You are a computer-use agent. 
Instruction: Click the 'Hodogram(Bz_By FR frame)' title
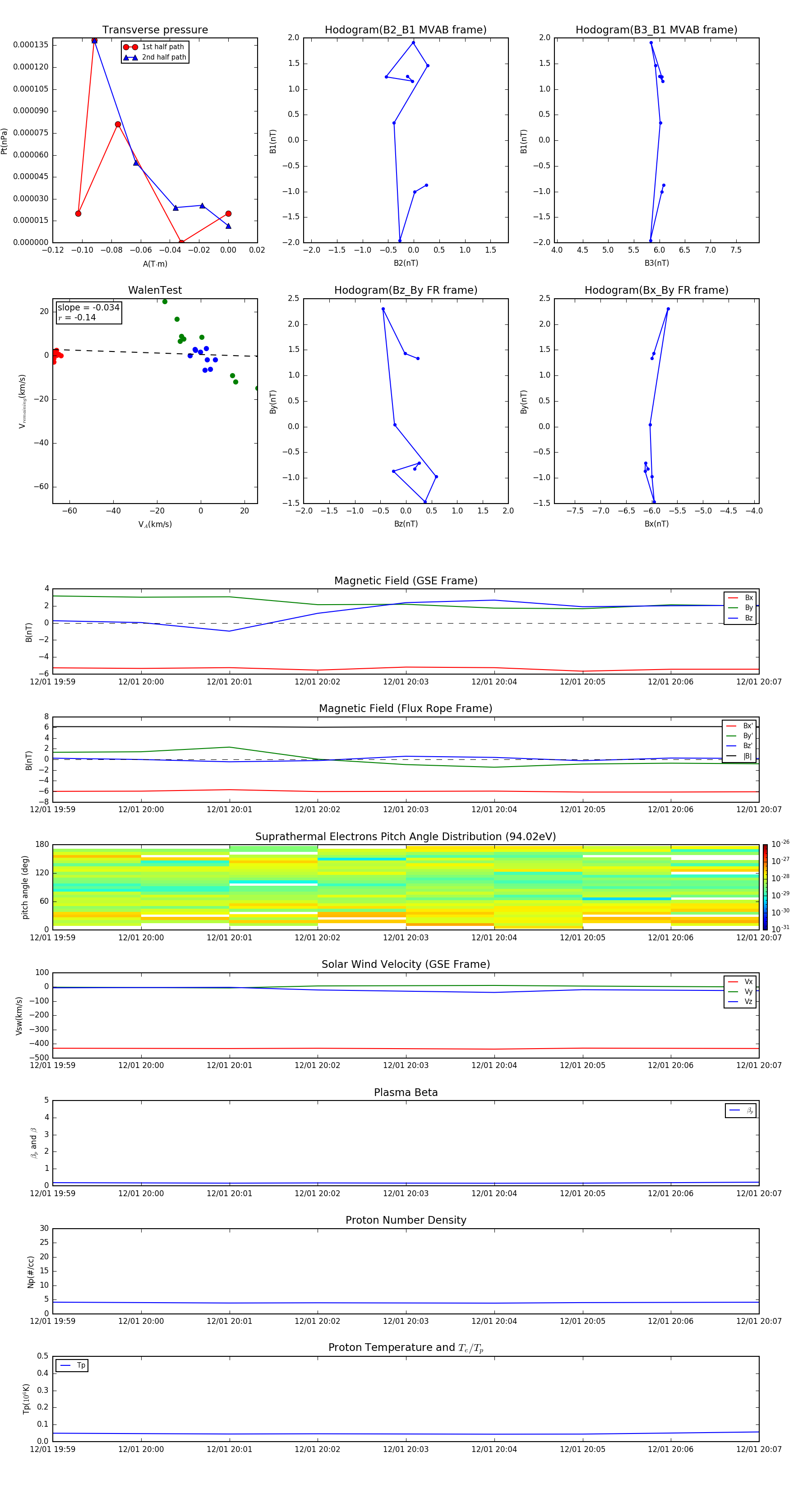406,290
